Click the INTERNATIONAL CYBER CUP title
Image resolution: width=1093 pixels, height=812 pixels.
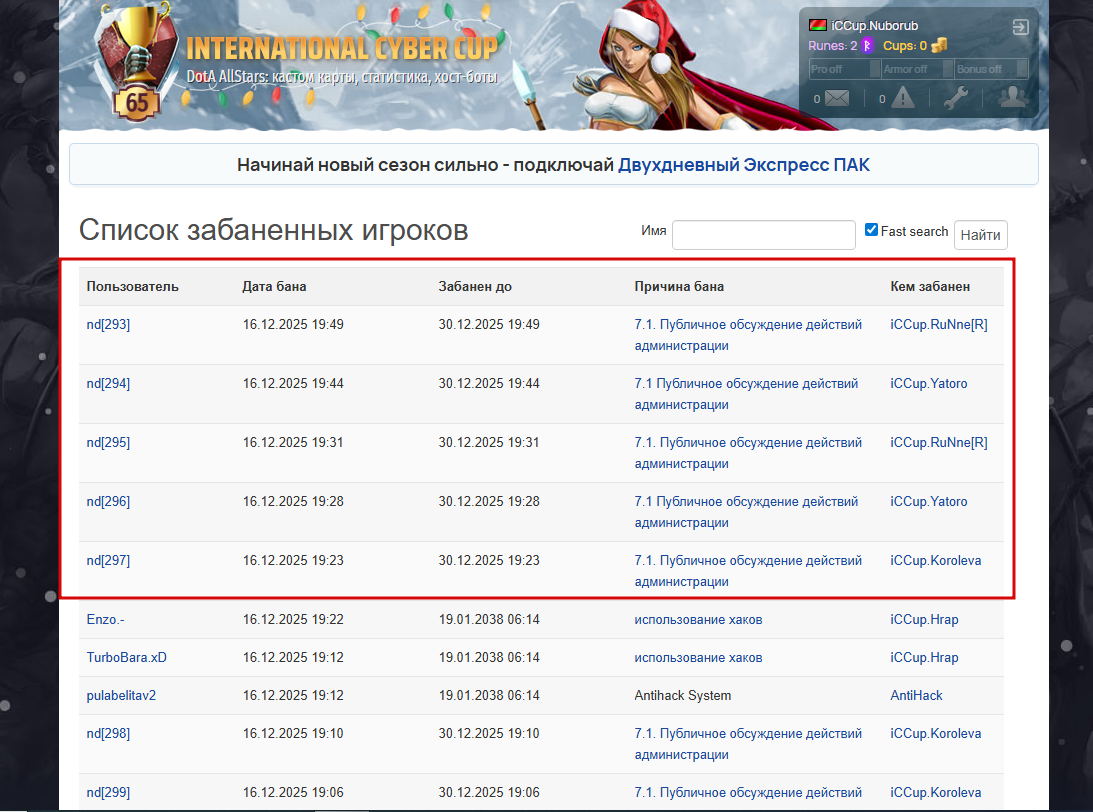342,49
